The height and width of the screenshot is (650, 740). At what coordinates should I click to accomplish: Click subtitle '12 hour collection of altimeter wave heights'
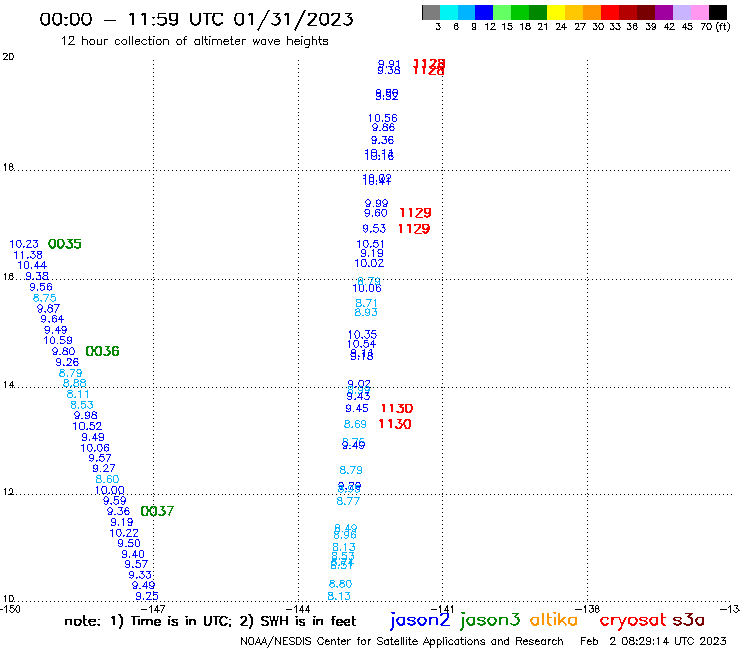[x=194, y=41]
